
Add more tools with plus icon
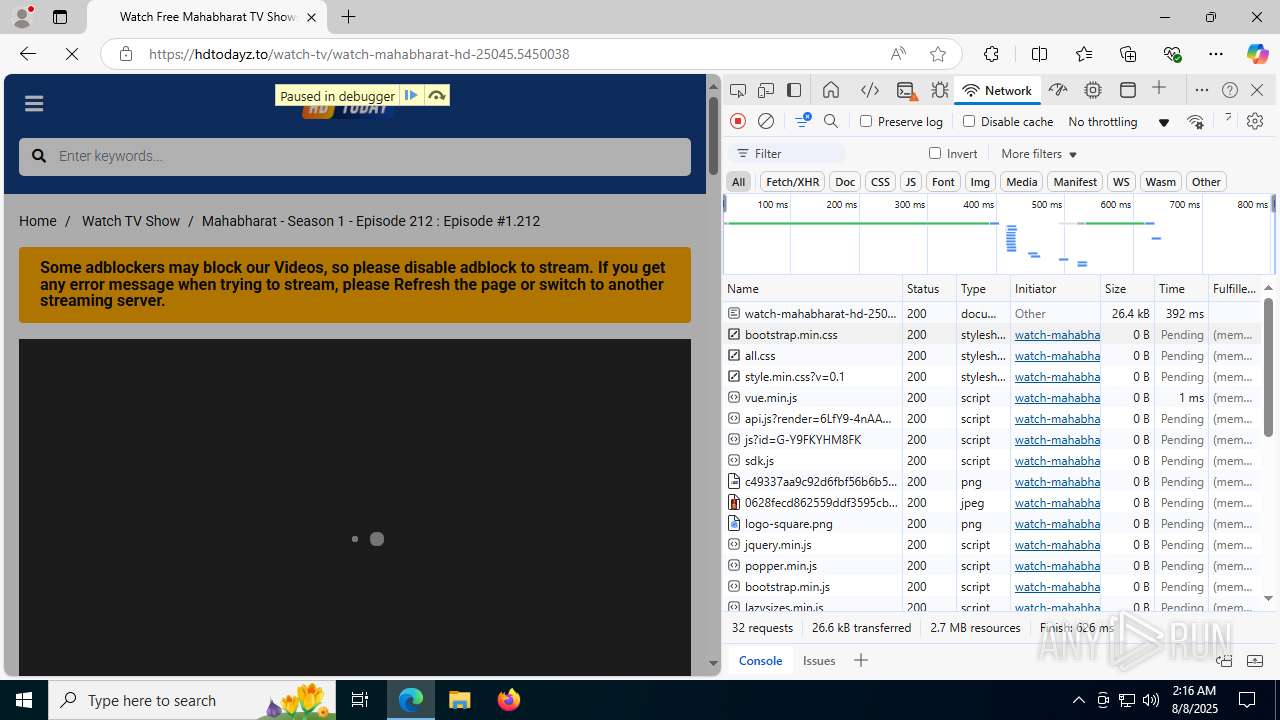click(x=1160, y=89)
